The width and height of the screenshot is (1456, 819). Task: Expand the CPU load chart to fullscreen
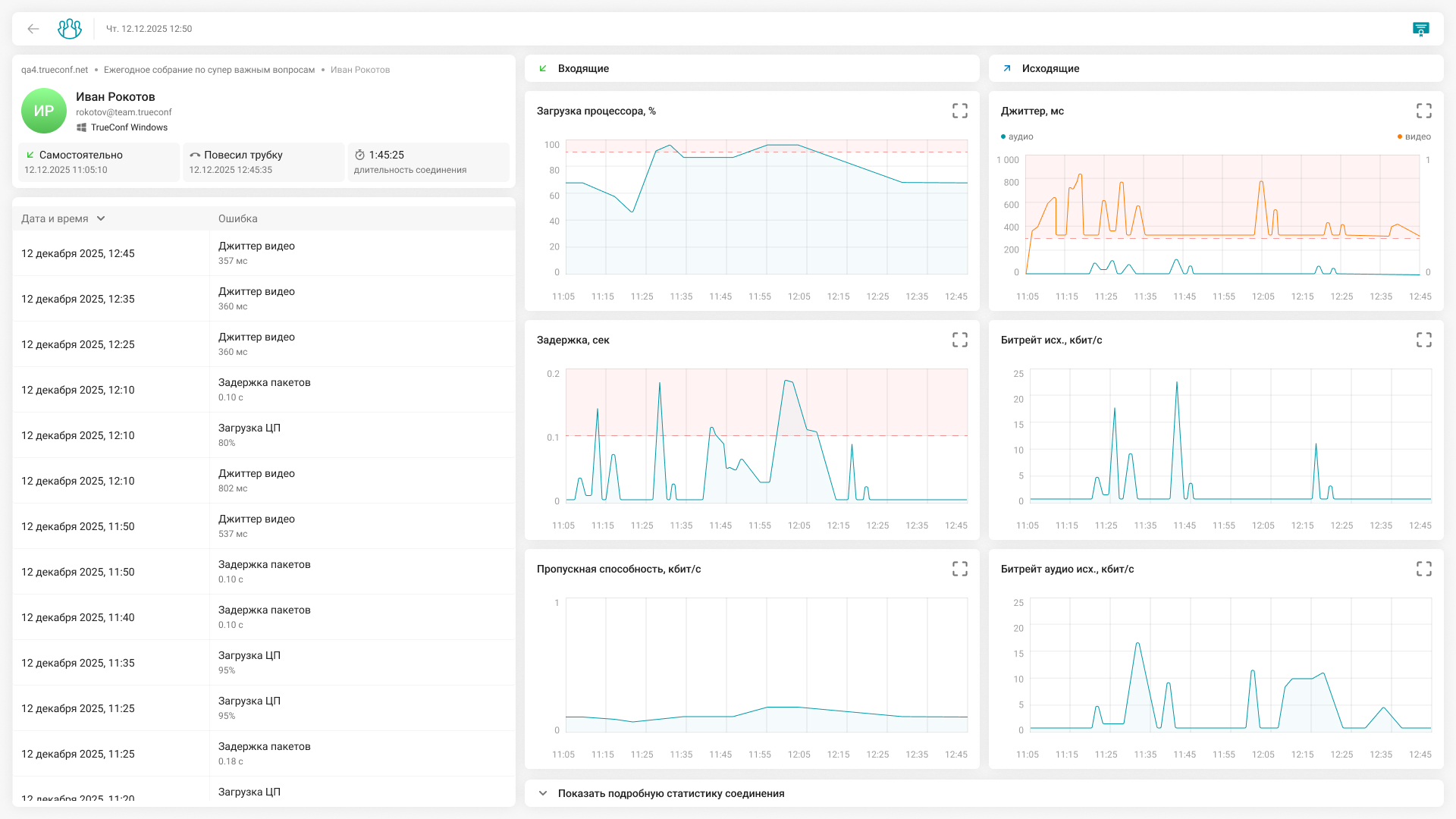(959, 111)
